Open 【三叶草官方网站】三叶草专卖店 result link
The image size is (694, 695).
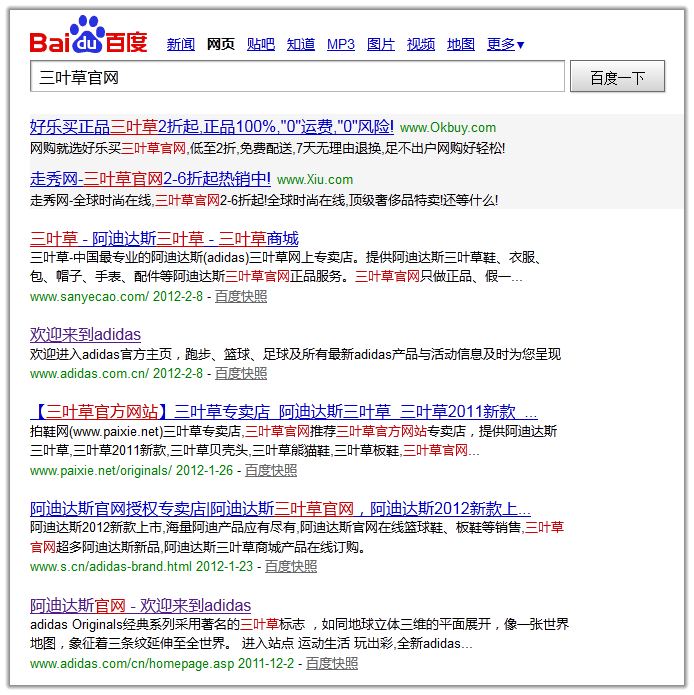point(284,411)
